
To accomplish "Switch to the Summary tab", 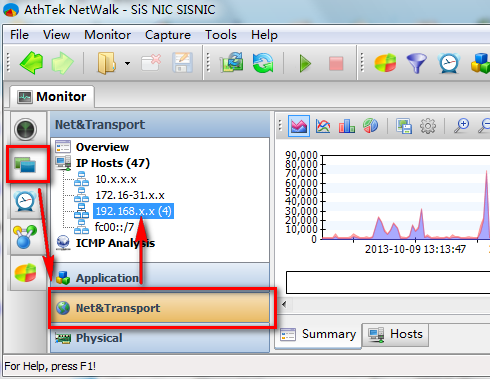I will tap(318, 334).
